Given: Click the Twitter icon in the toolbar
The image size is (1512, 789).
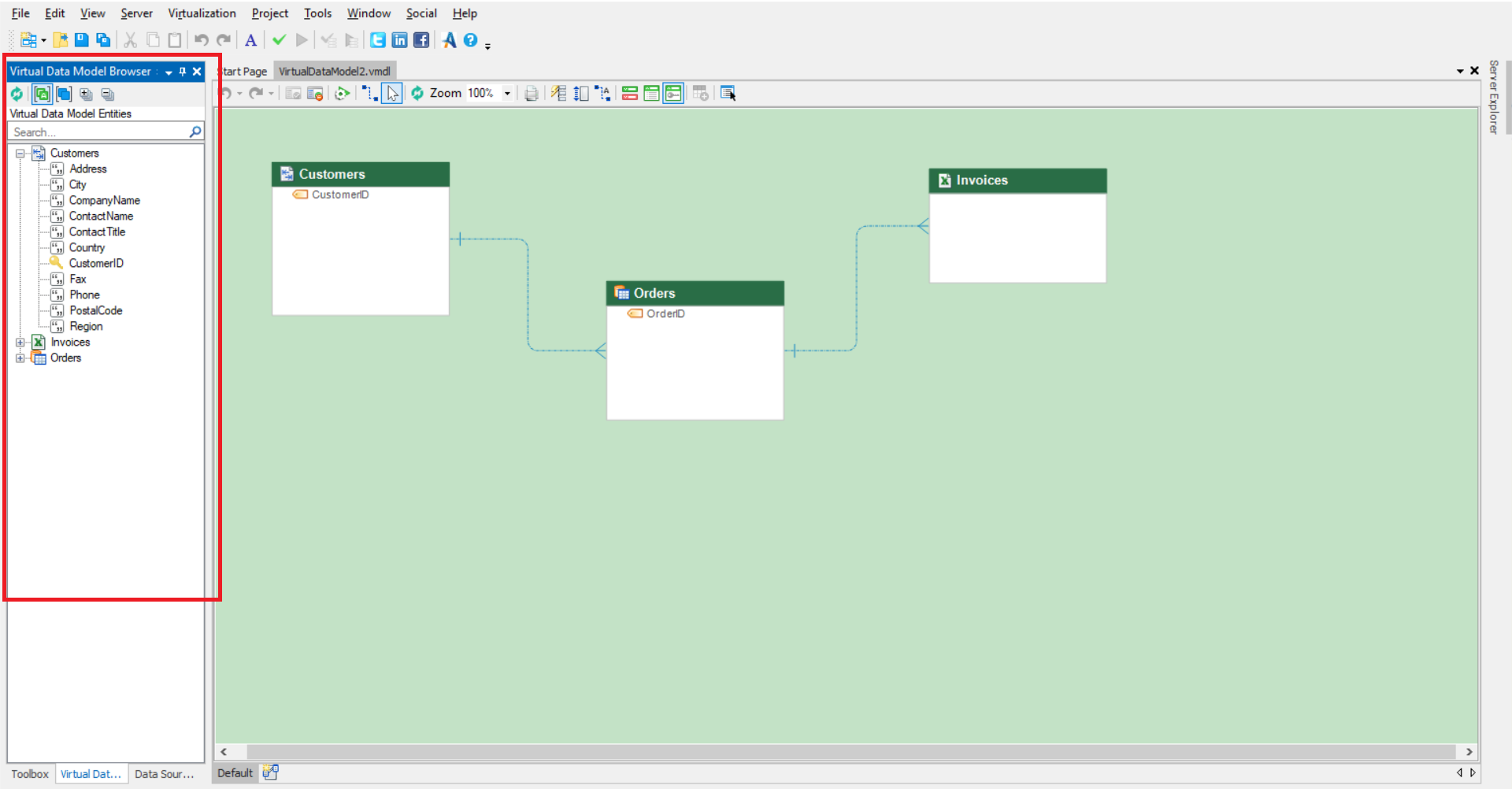Looking at the screenshot, I should [x=378, y=40].
